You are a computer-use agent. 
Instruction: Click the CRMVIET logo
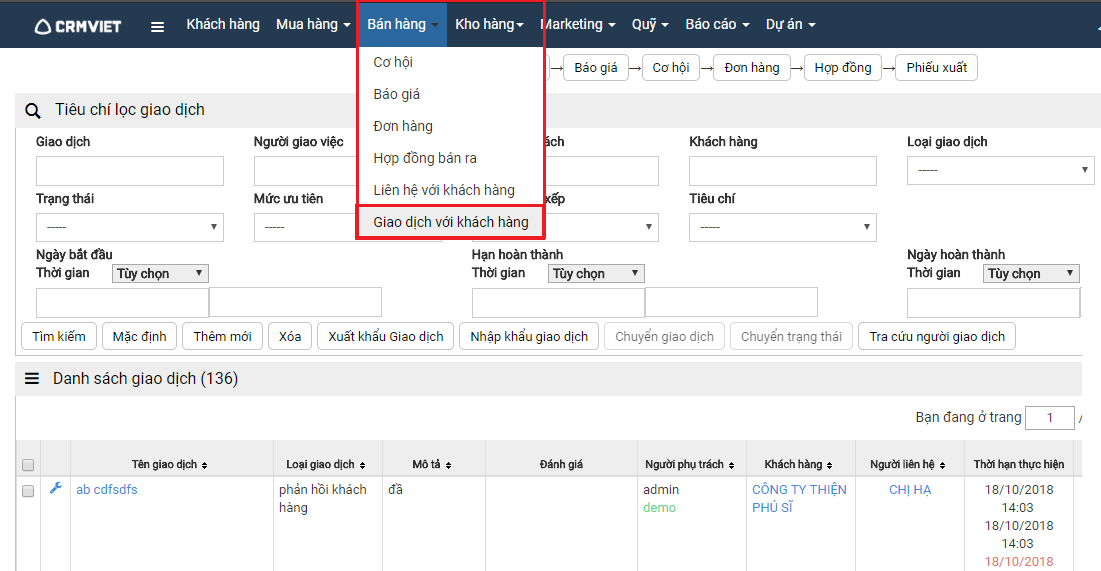click(x=78, y=27)
